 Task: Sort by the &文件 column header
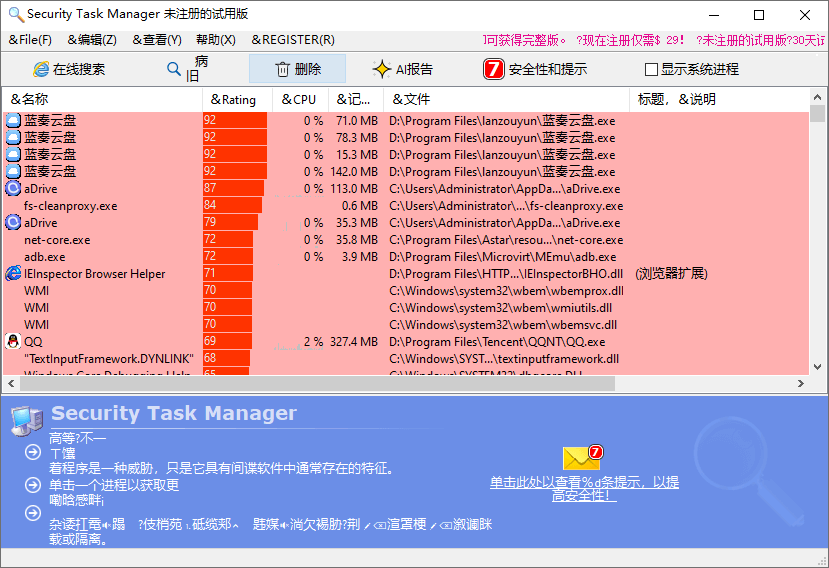[506, 99]
